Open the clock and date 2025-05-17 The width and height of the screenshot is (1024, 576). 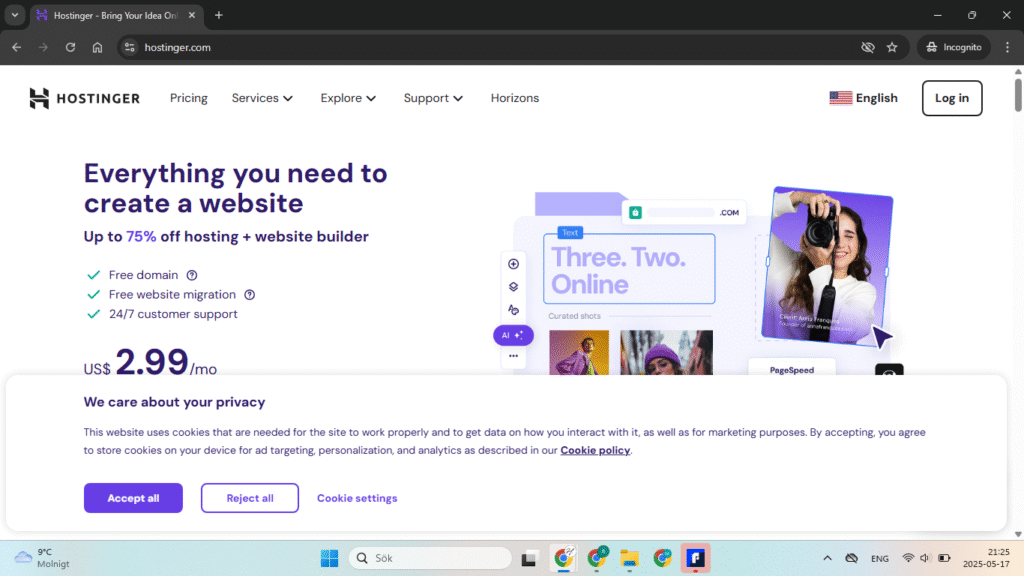(x=985, y=558)
